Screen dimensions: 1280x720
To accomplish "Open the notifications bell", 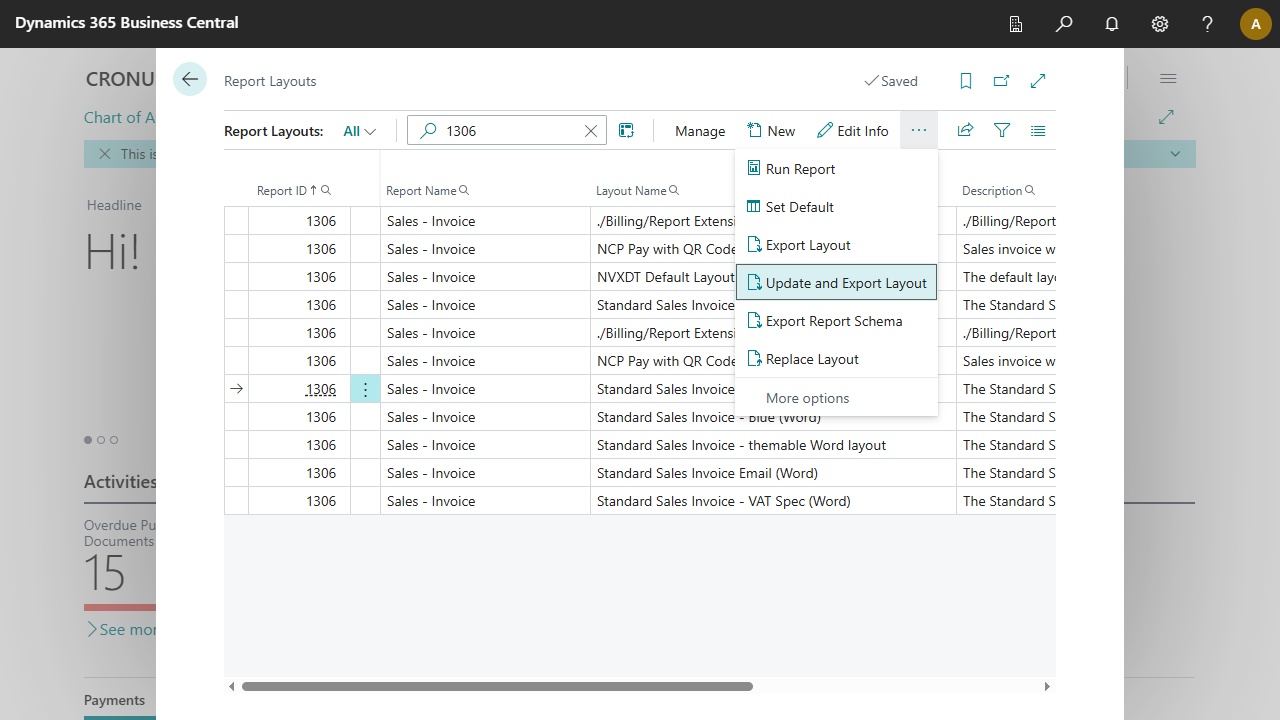I will [x=1112, y=24].
